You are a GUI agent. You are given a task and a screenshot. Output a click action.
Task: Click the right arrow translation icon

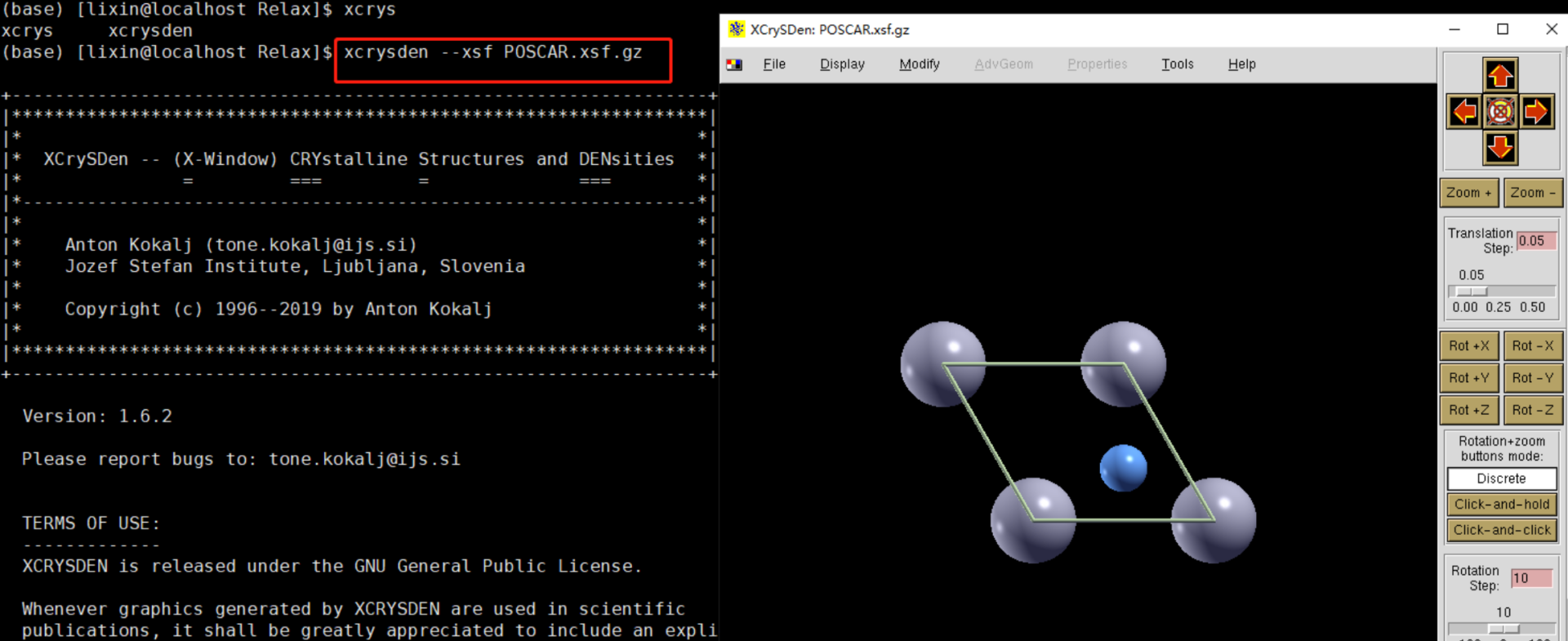coord(1536,111)
